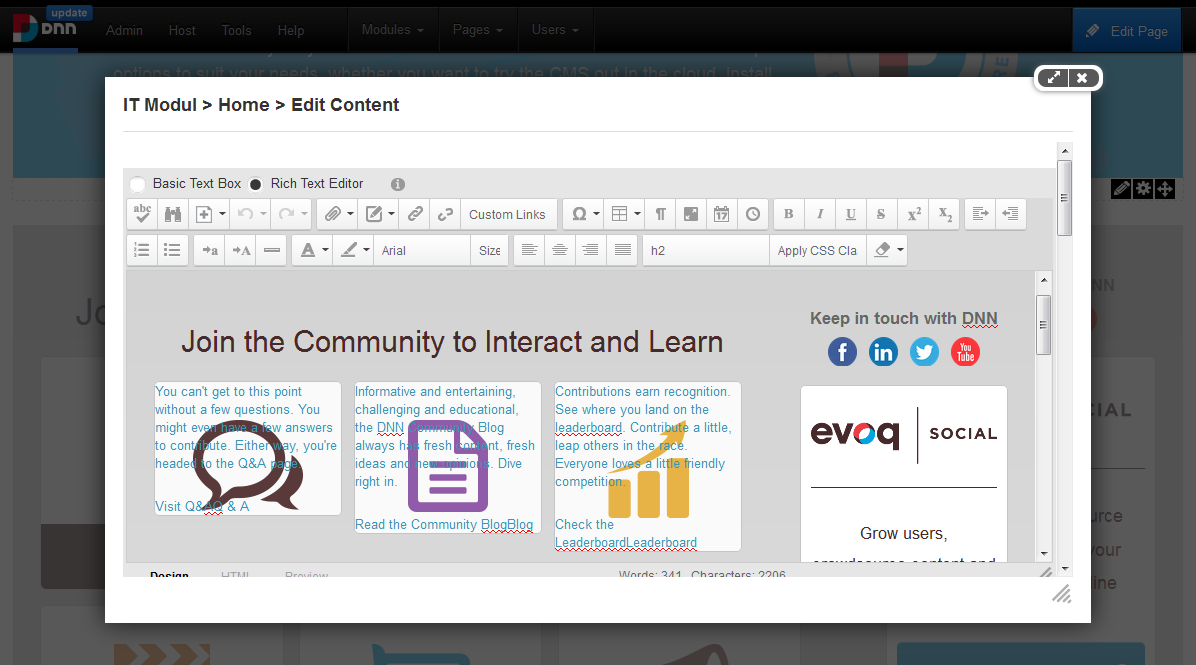The width and height of the screenshot is (1196, 665).
Task: Open the hyperlink manager chain icon
Action: pos(415,214)
